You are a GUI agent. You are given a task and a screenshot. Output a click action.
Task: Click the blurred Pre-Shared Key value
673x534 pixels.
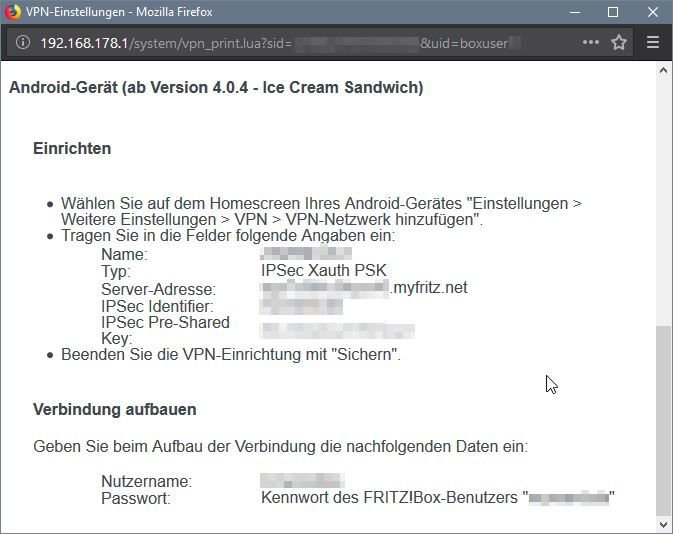[337, 331]
